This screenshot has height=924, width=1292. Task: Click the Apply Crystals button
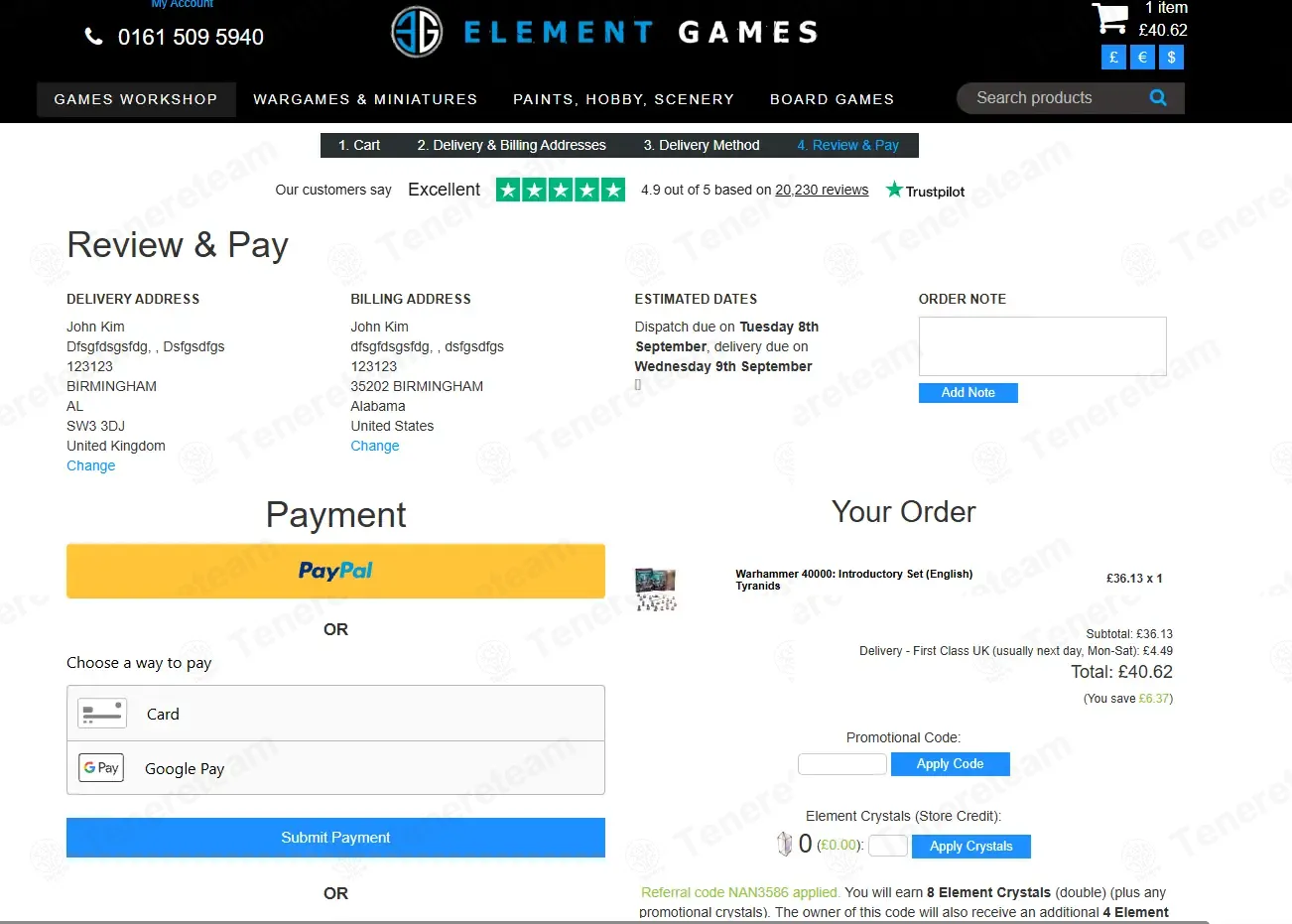tap(970, 847)
